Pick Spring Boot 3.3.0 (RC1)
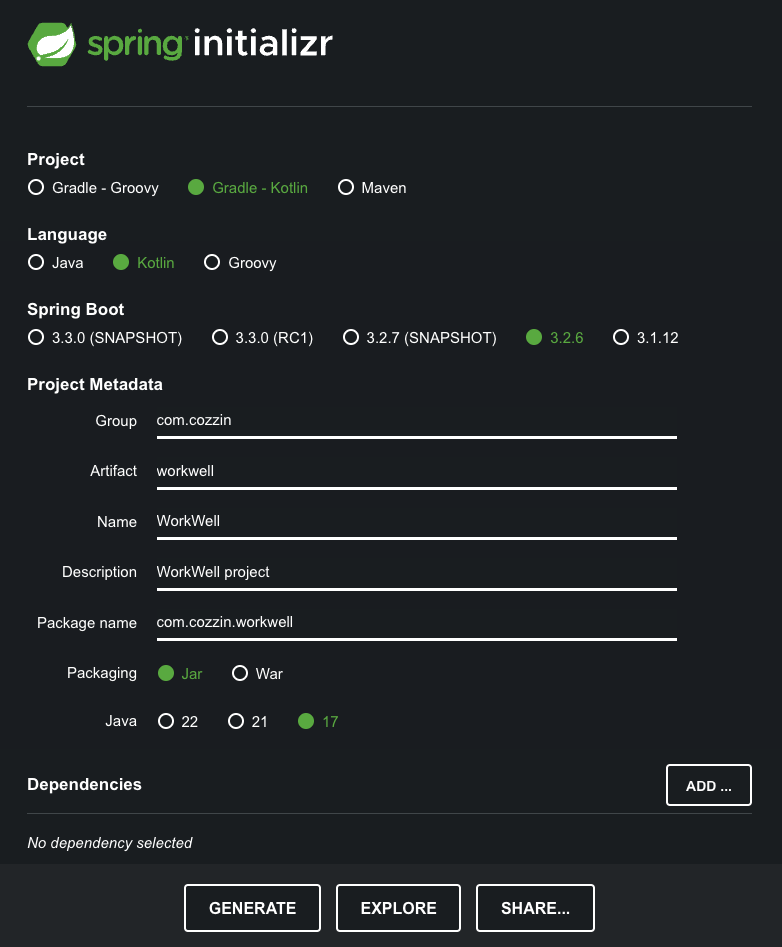Image resolution: width=782 pixels, height=947 pixels. [x=263, y=338]
